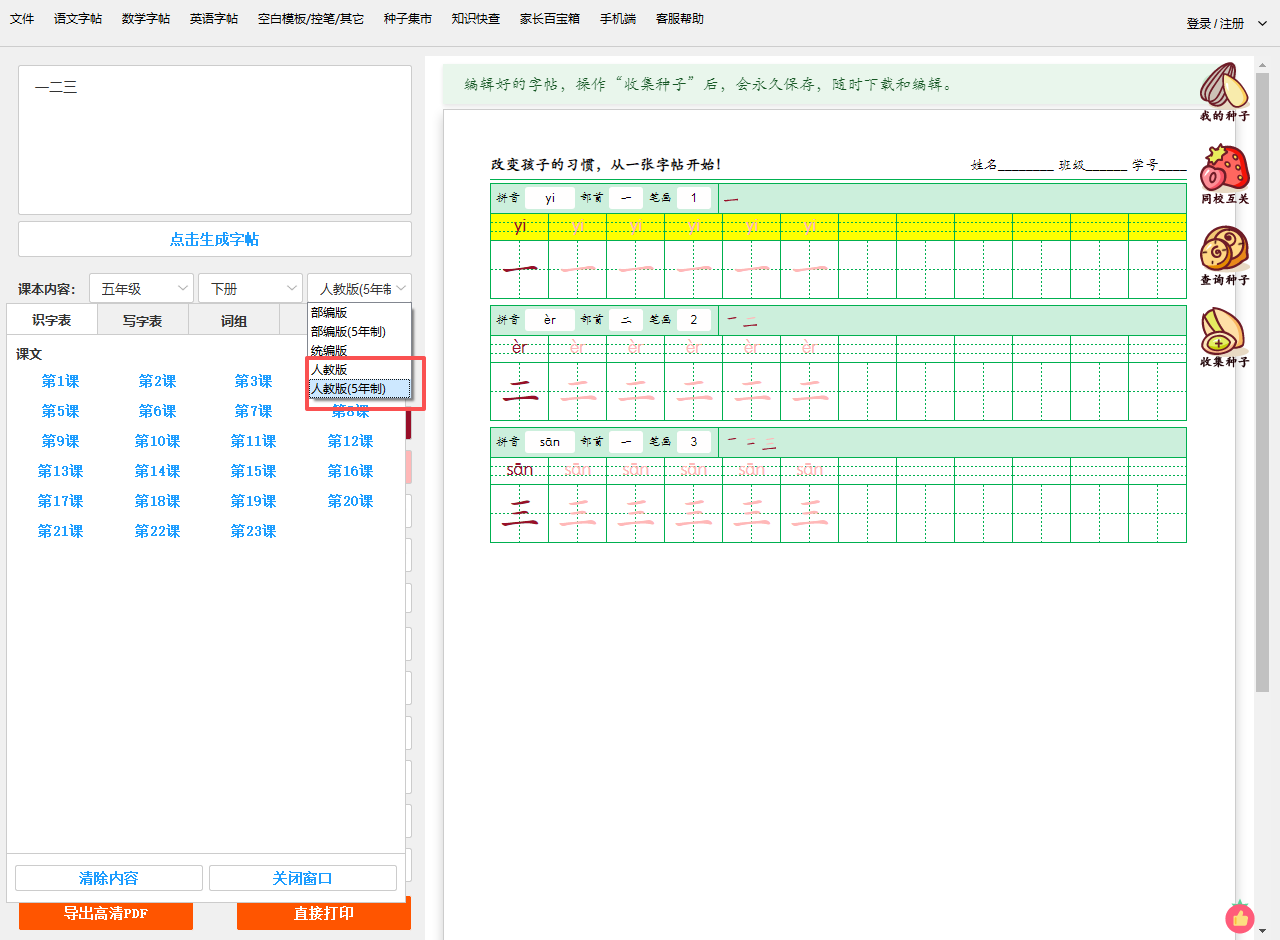Click the 收集种子 seed icon
Viewport: 1280px width, 940px height.
(1224, 332)
